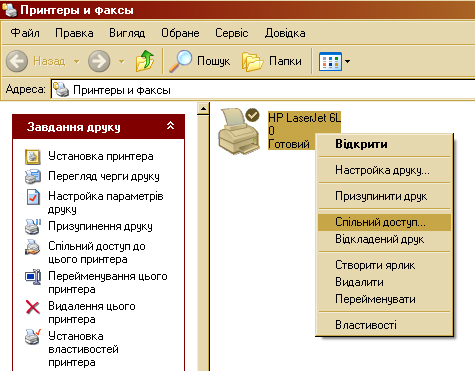Viewport: 475px width, 371px height.
Task: Click the Установка принтера link
Action: (101, 156)
